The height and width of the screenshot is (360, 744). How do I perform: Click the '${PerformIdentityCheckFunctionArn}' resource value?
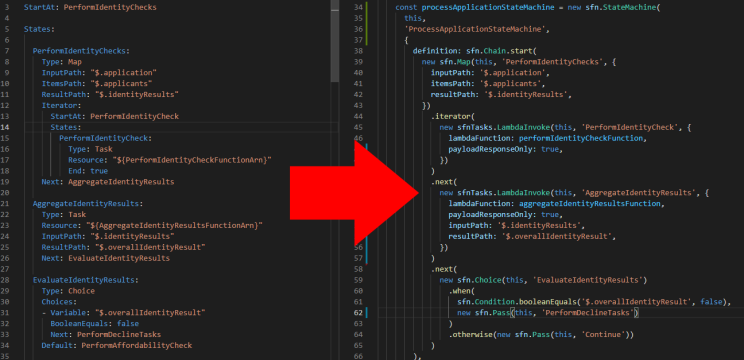tap(192, 160)
